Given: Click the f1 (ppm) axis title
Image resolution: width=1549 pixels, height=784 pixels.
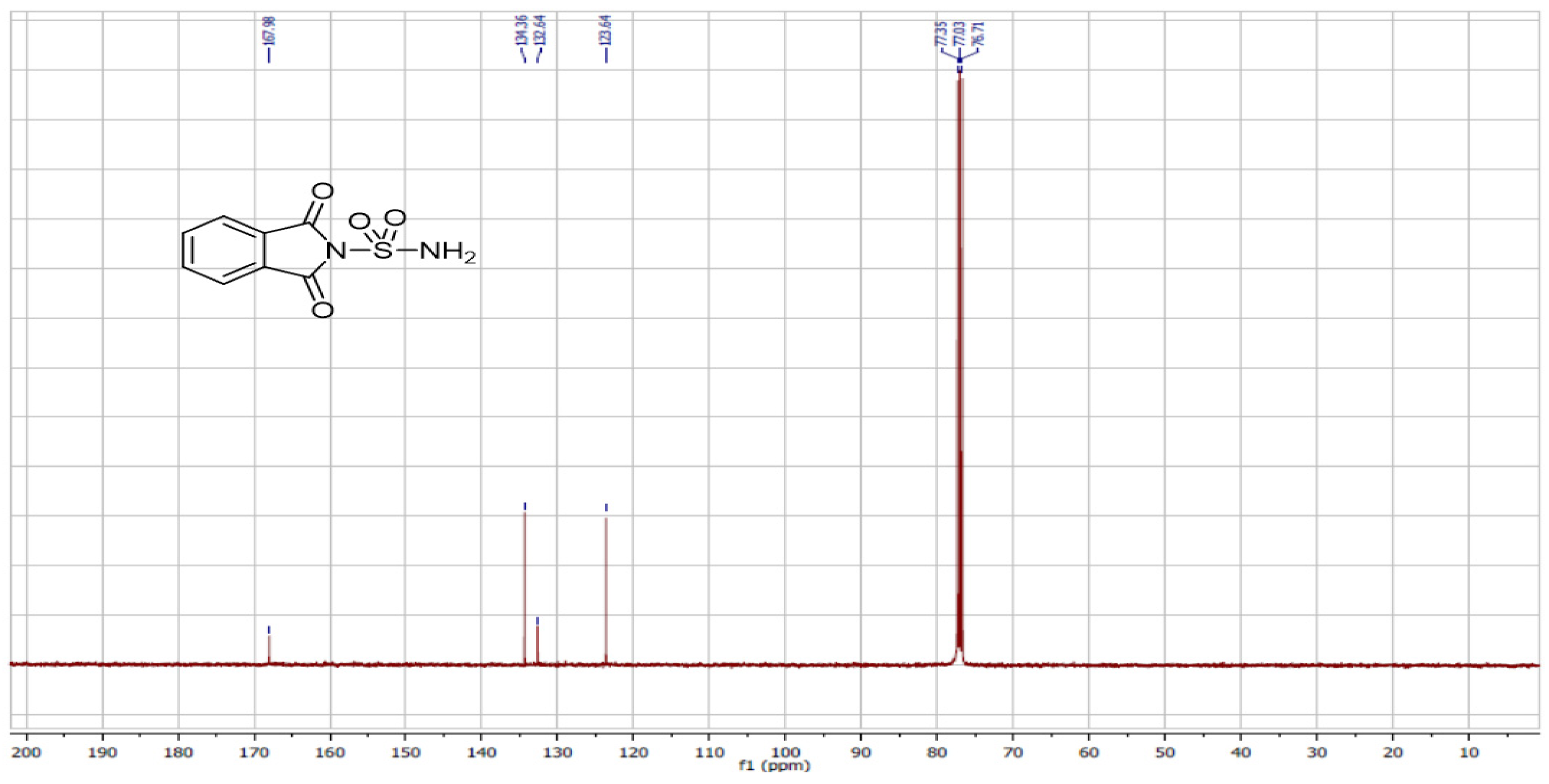Looking at the screenshot, I should tap(774, 766).
